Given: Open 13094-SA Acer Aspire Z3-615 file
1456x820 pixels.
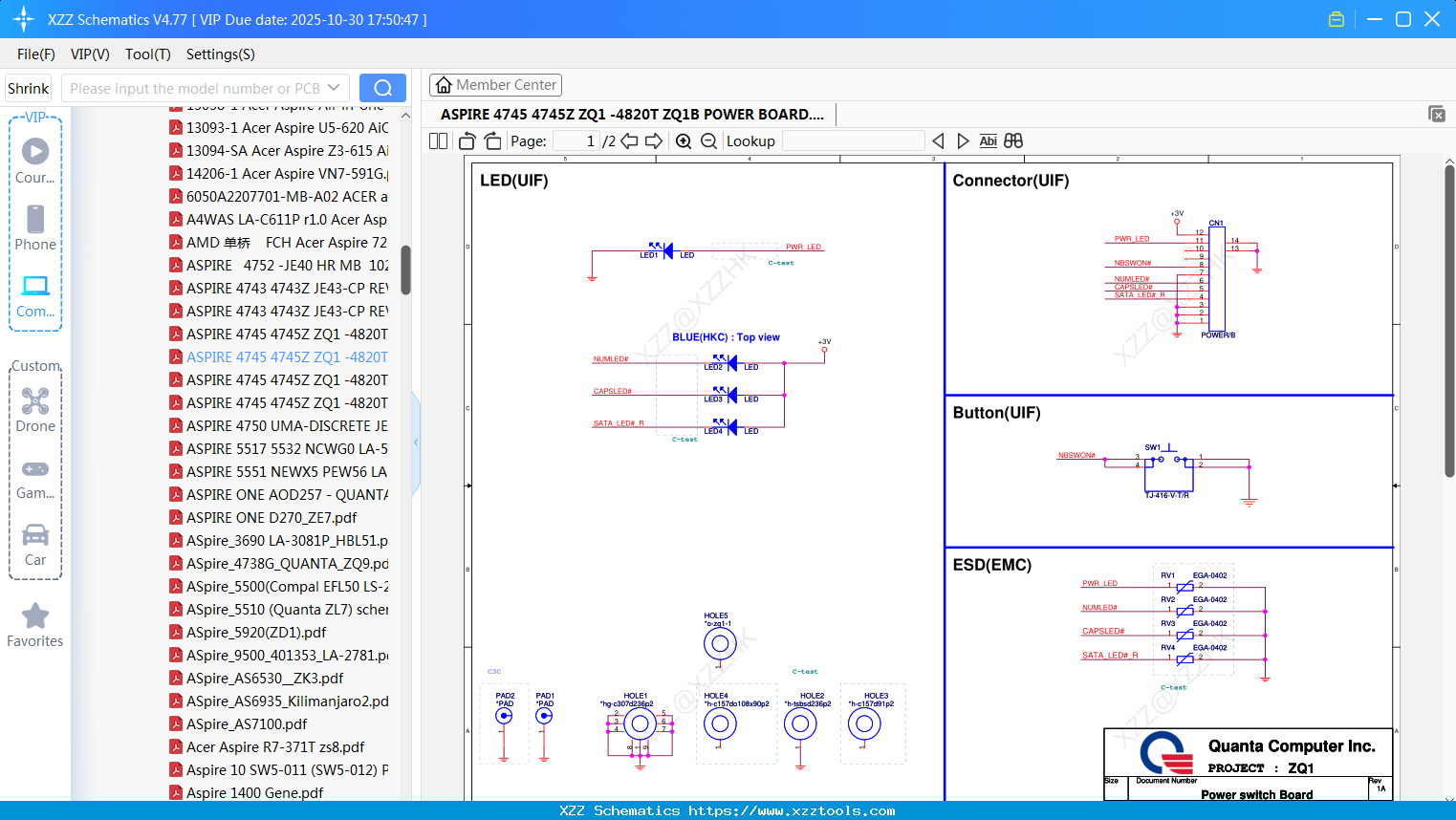Looking at the screenshot, I should click(x=279, y=151).
